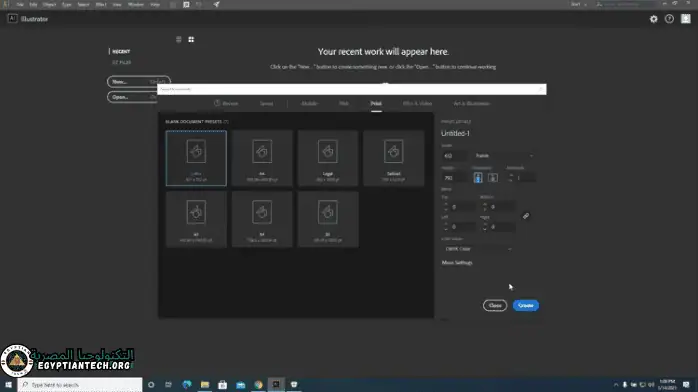This screenshot has height=392, width=698.
Task: Select the B4 blank document preset
Action: pyautogui.click(x=262, y=219)
